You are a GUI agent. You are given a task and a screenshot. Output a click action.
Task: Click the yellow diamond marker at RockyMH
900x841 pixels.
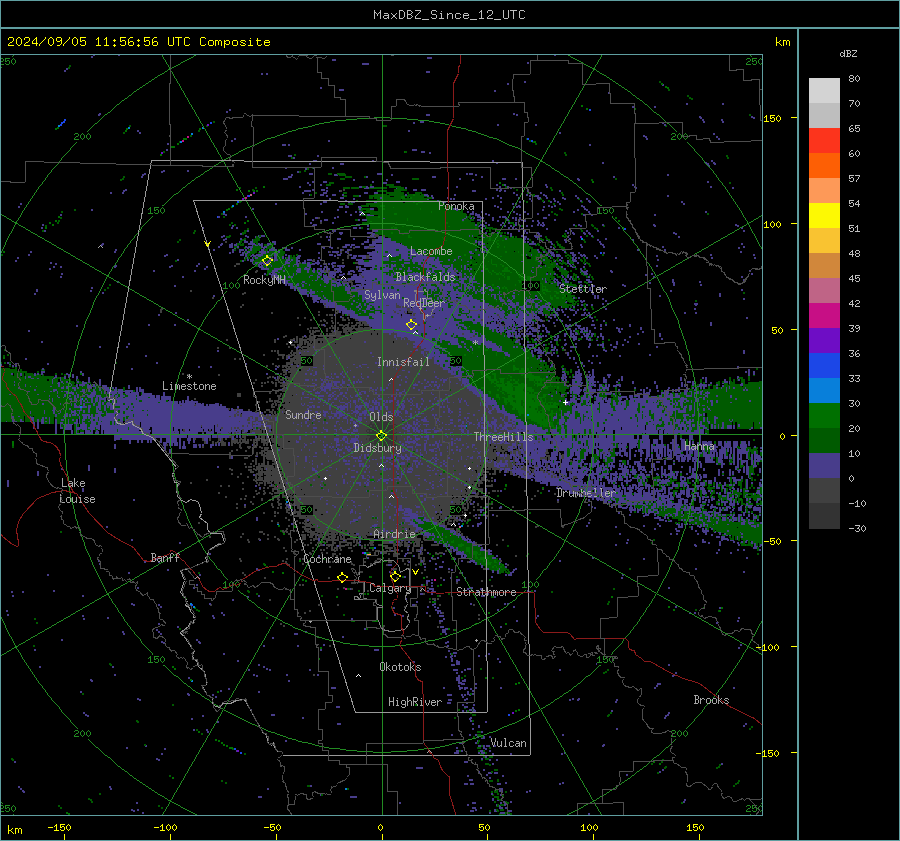point(267,261)
